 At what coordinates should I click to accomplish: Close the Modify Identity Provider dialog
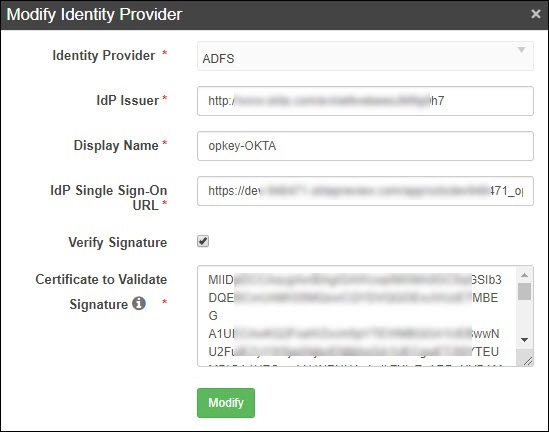[535, 14]
